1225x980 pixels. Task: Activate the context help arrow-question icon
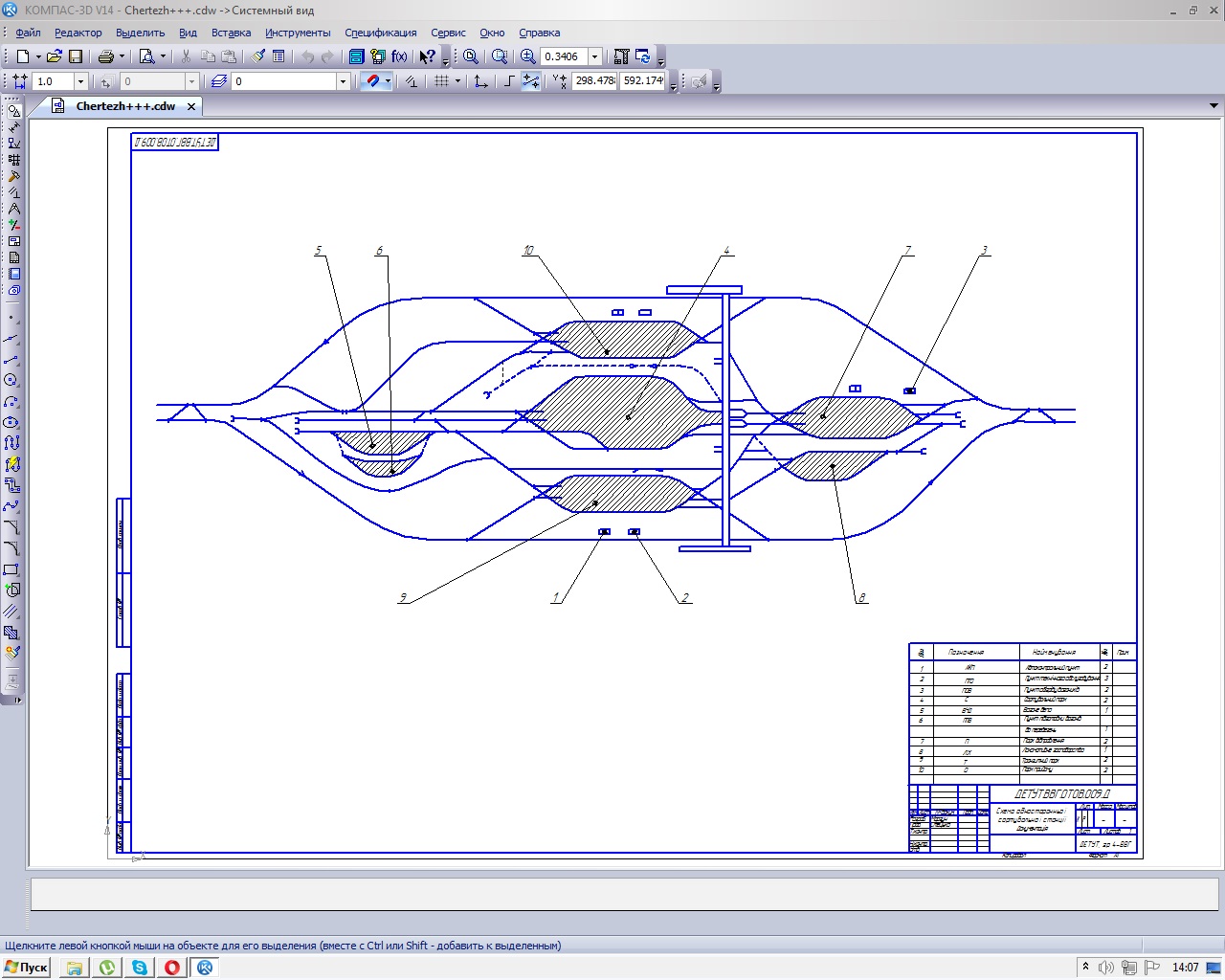(427, 56)
